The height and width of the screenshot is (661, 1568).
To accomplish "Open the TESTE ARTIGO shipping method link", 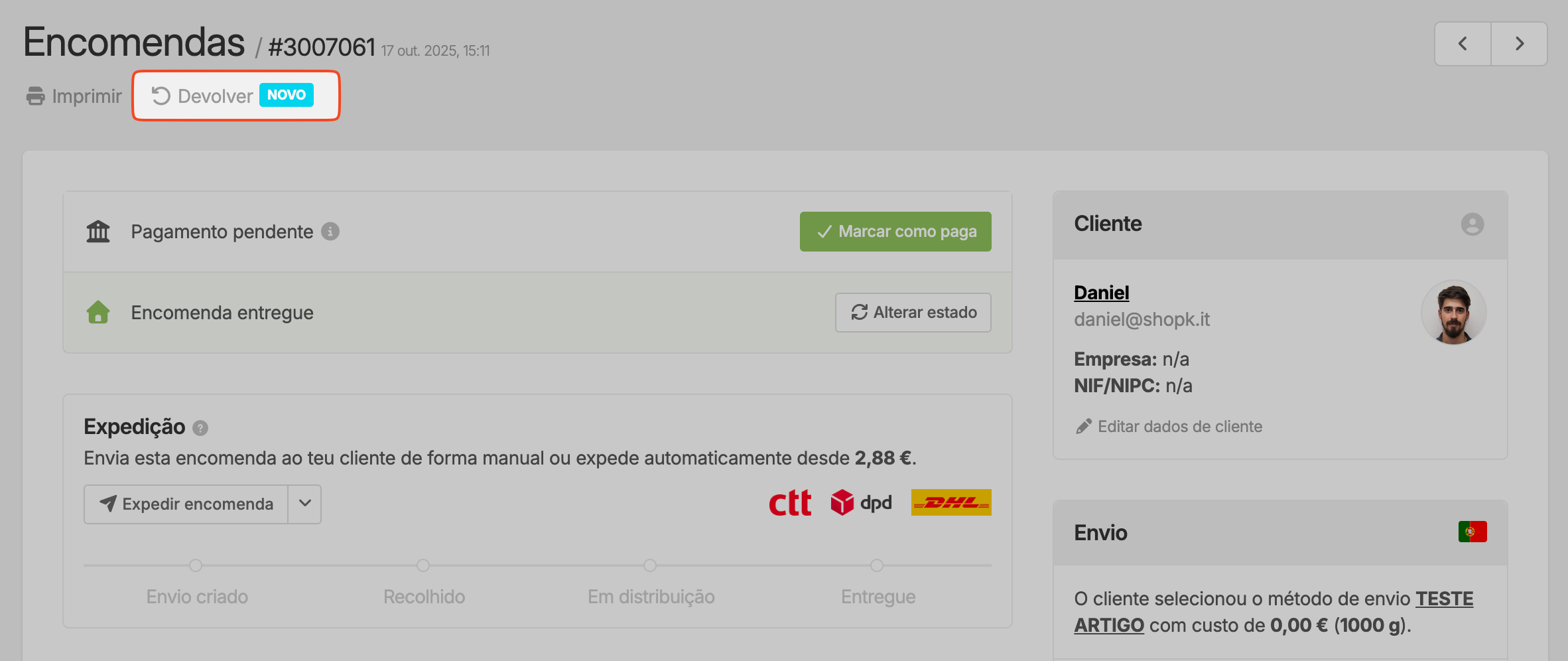I will [x=1443, y=599].
